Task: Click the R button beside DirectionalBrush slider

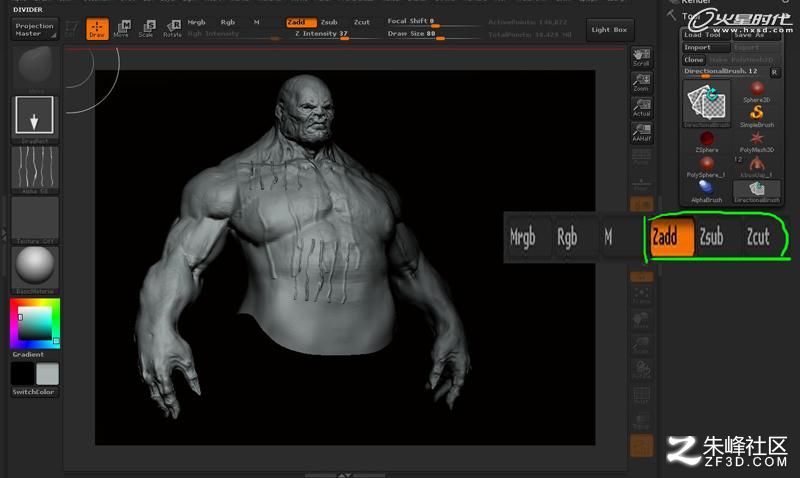Action: pyautogui.click(x=774, y=72)
